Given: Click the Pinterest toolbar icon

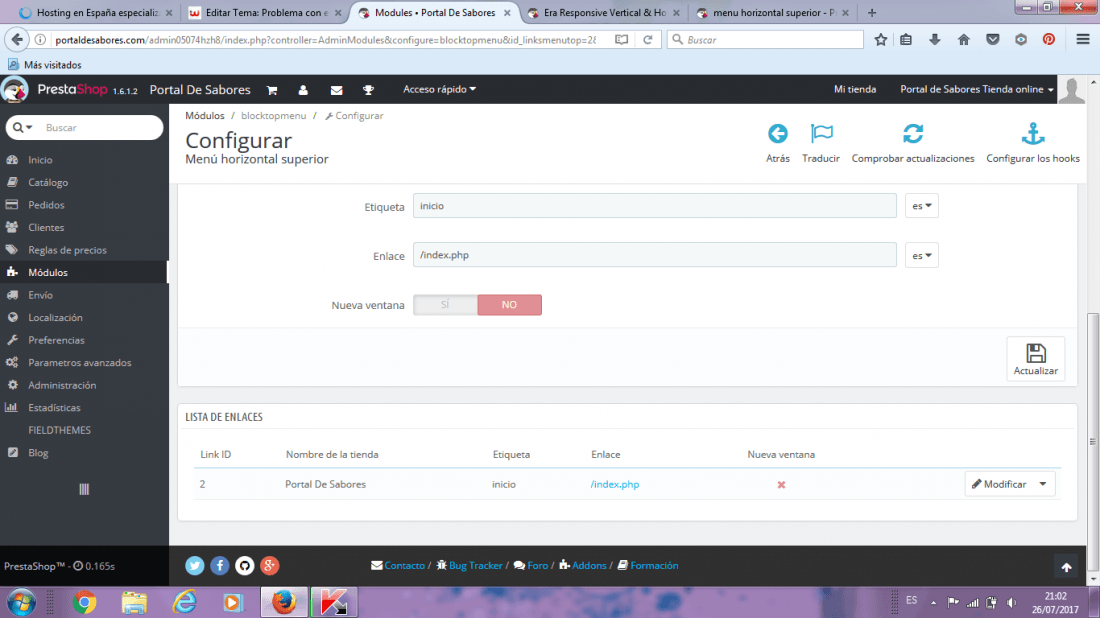Looking at the screenshot, I should click(1049, 40).
